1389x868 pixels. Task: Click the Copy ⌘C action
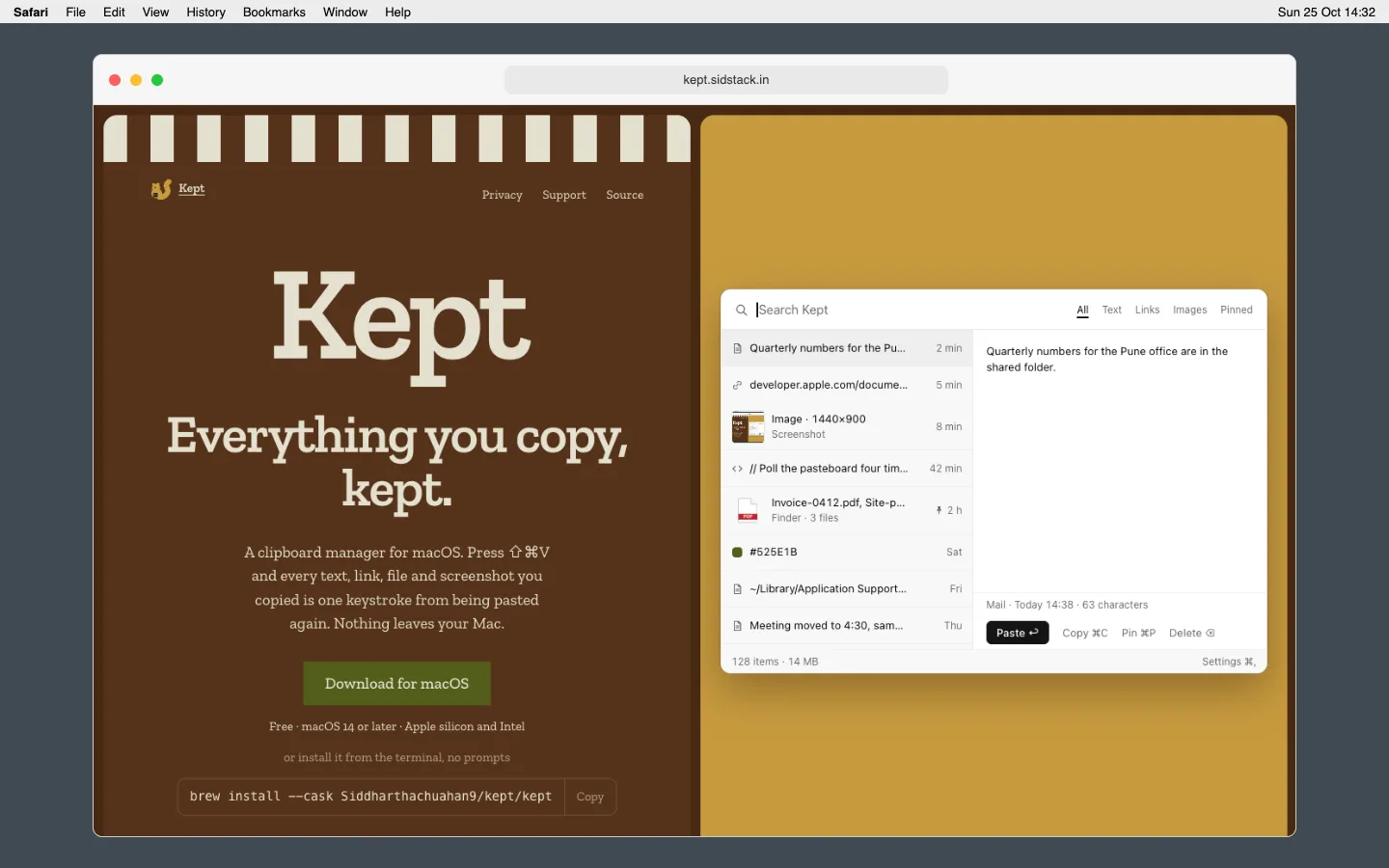coord(1084,634)
